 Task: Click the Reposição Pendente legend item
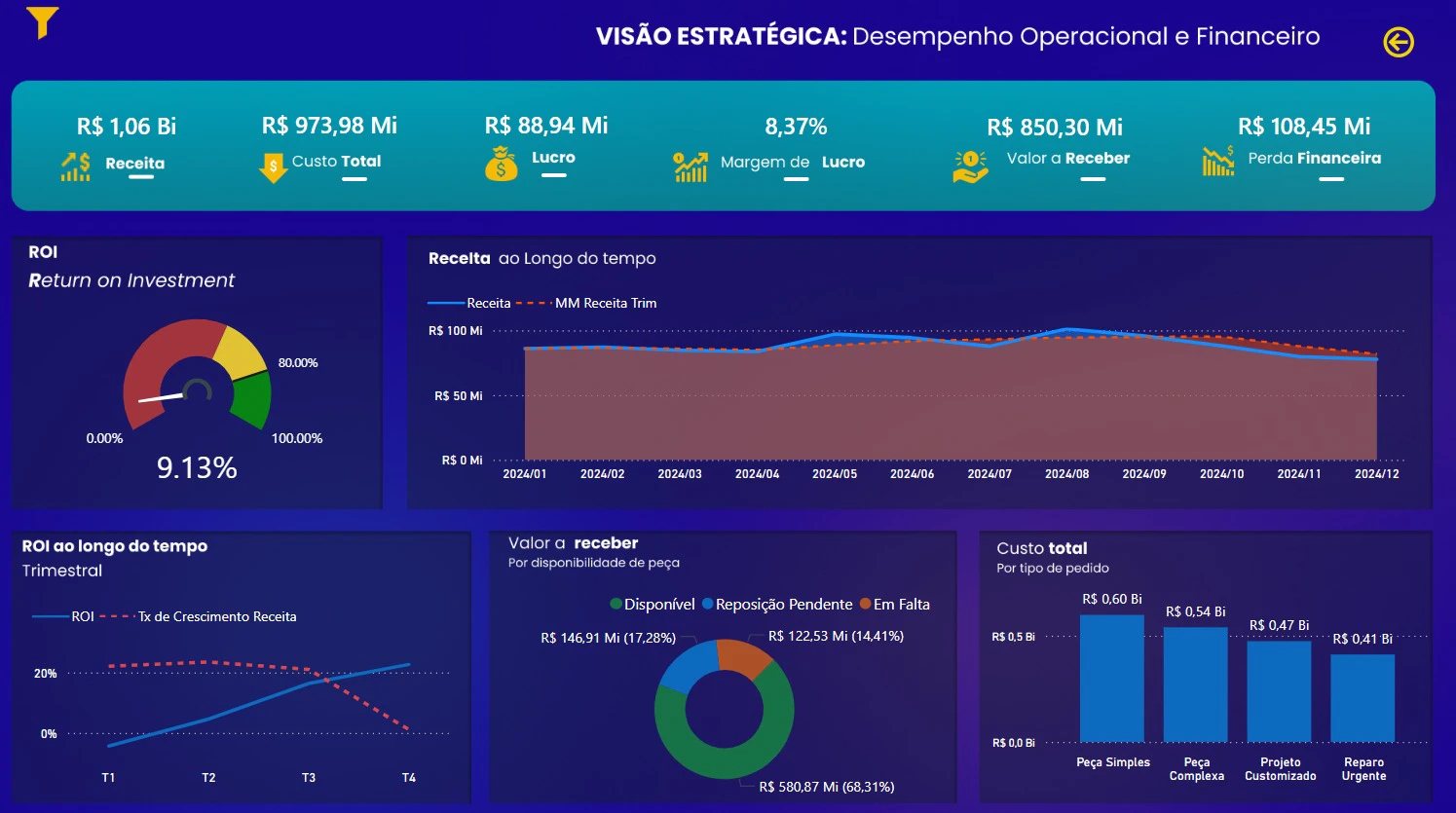[777, 605]
